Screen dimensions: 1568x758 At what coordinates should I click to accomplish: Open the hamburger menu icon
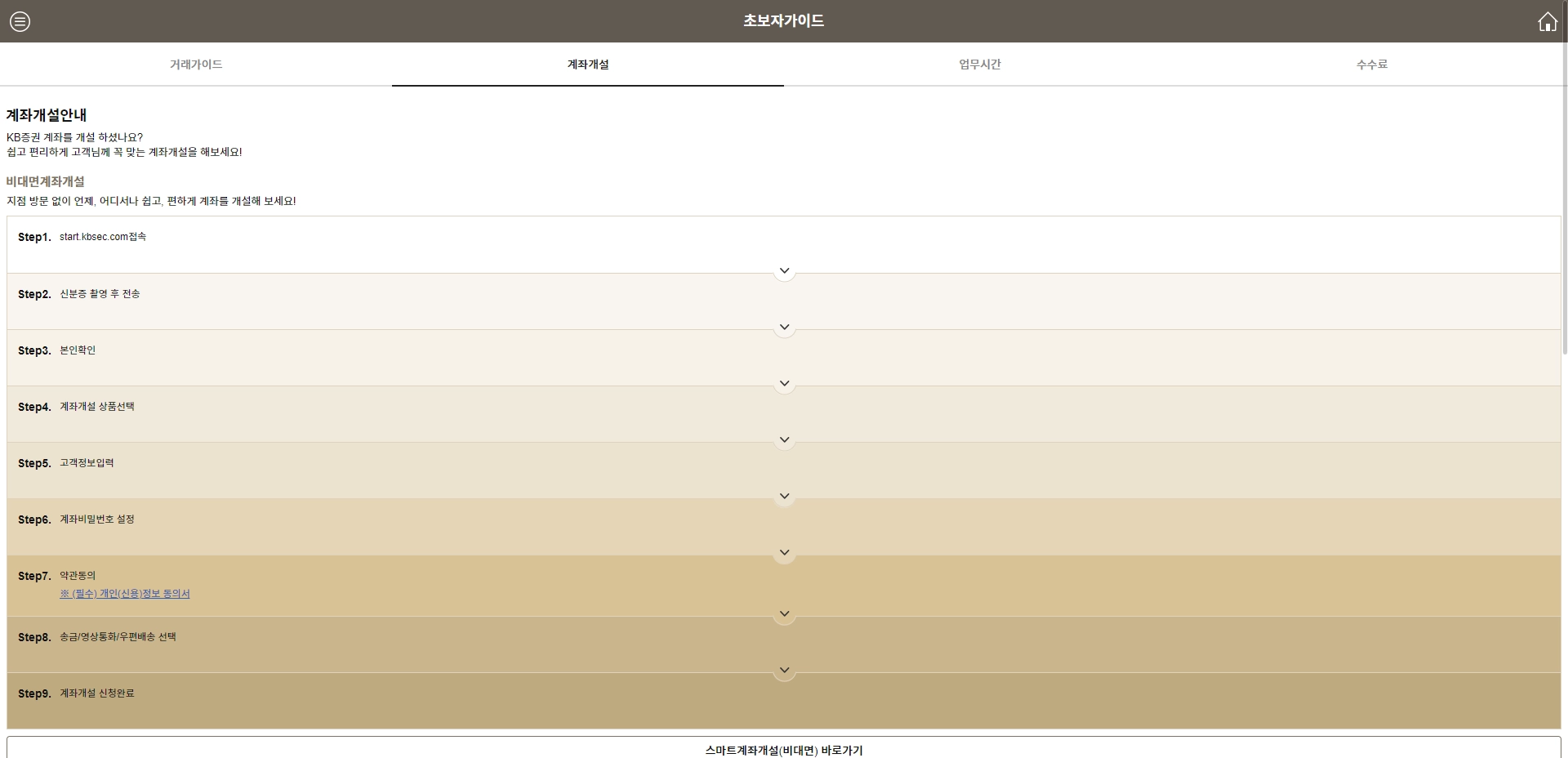(x=20, y=21)
